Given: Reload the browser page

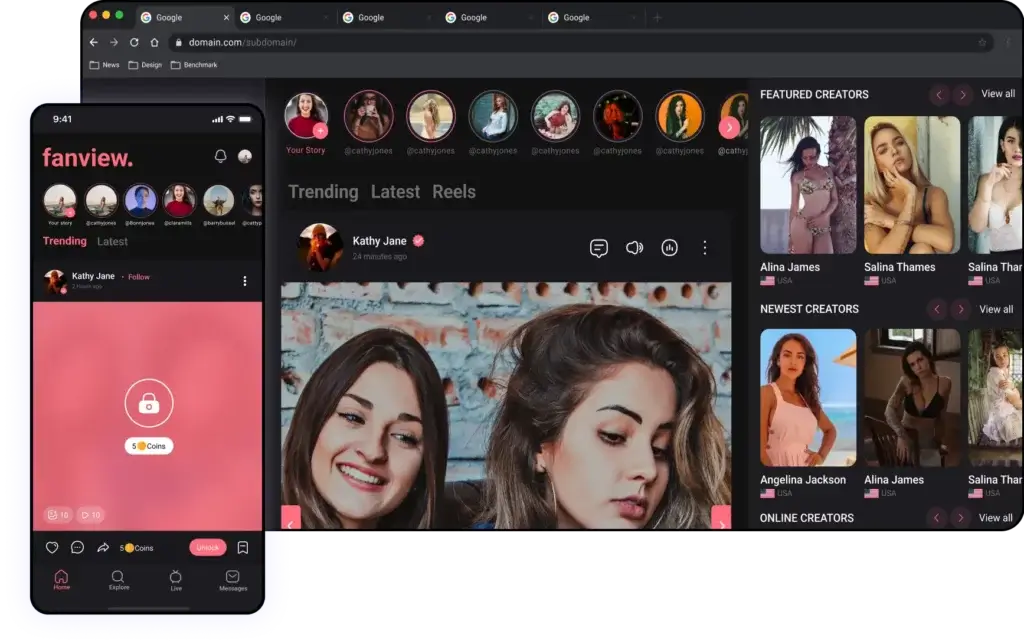Looking at the screenshot, I should (134, 42).
